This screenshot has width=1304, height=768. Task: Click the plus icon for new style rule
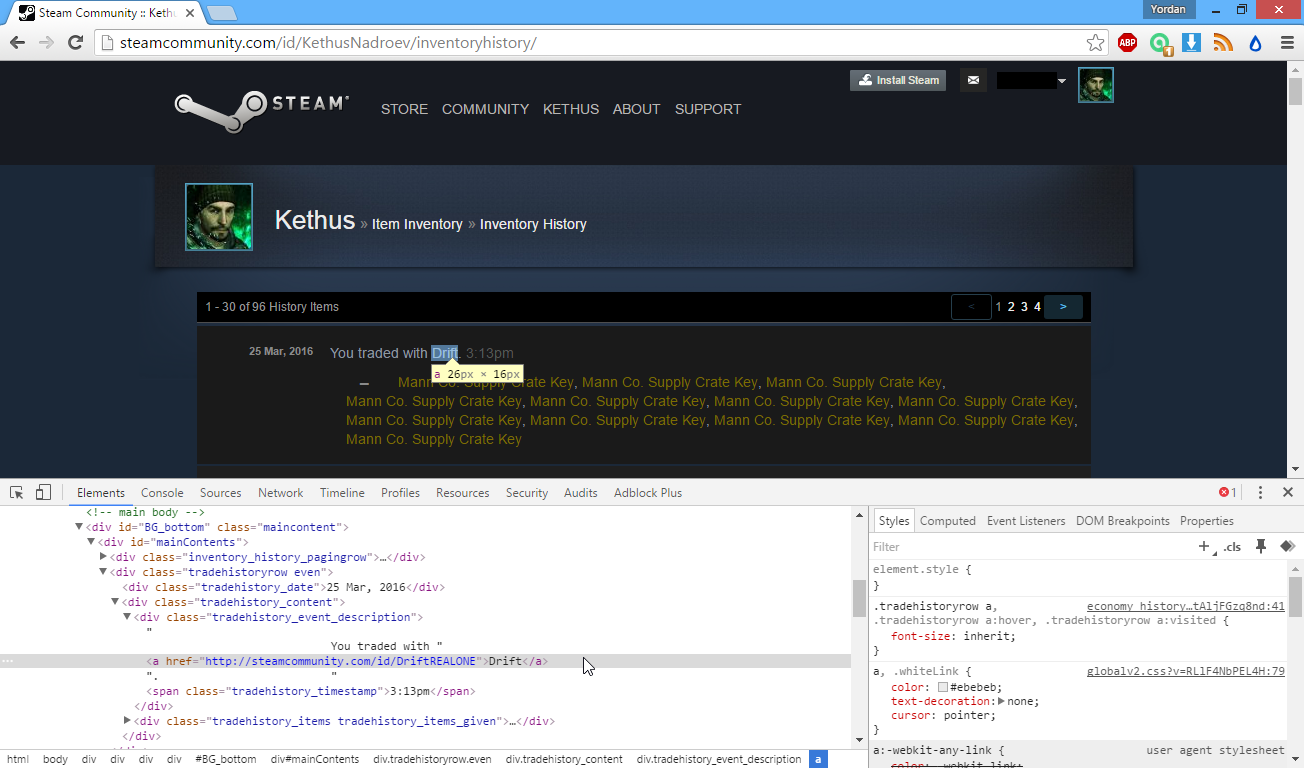pos(1204,546)
